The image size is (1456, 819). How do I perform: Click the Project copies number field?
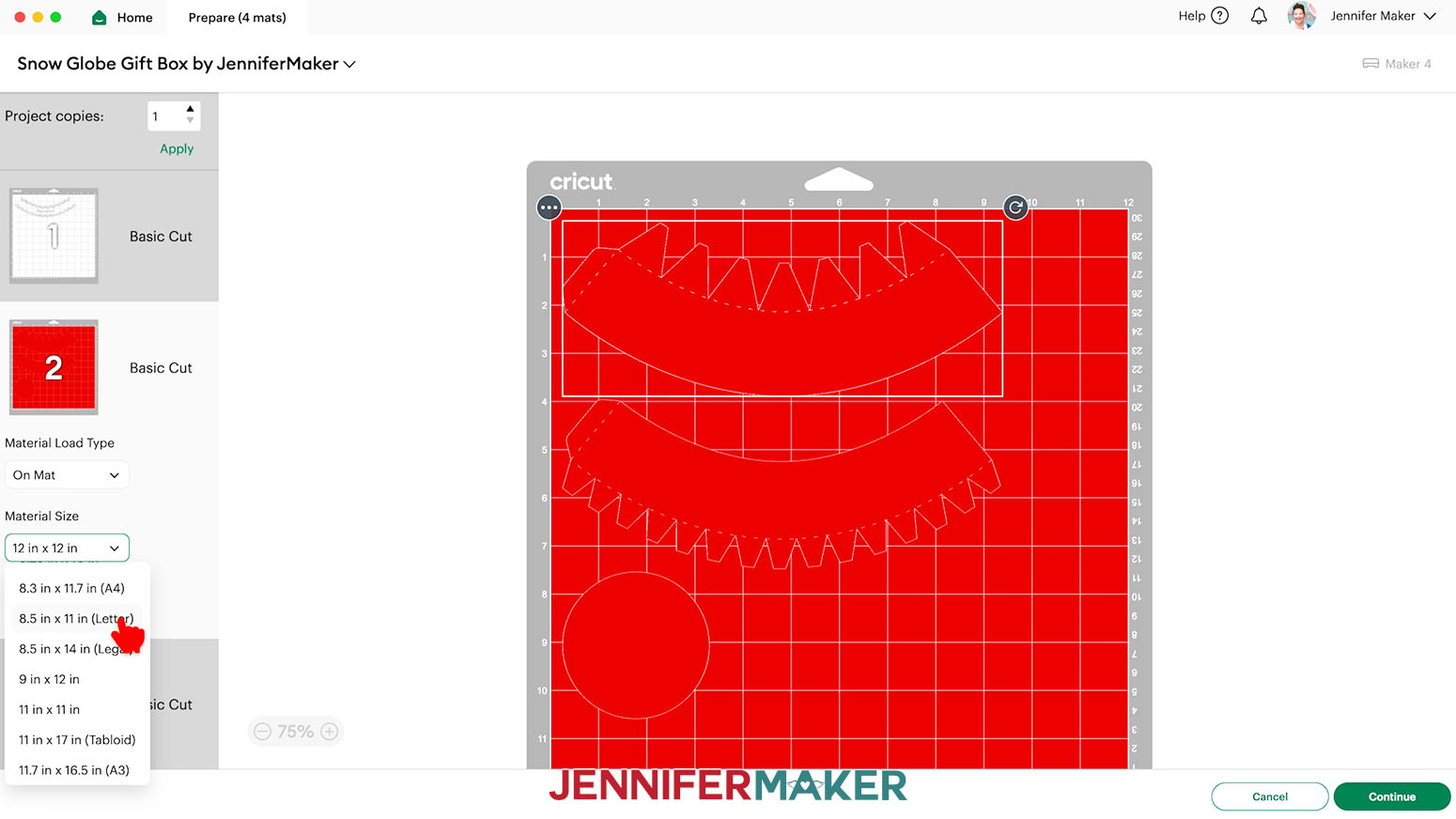click(x=165, y=116)
